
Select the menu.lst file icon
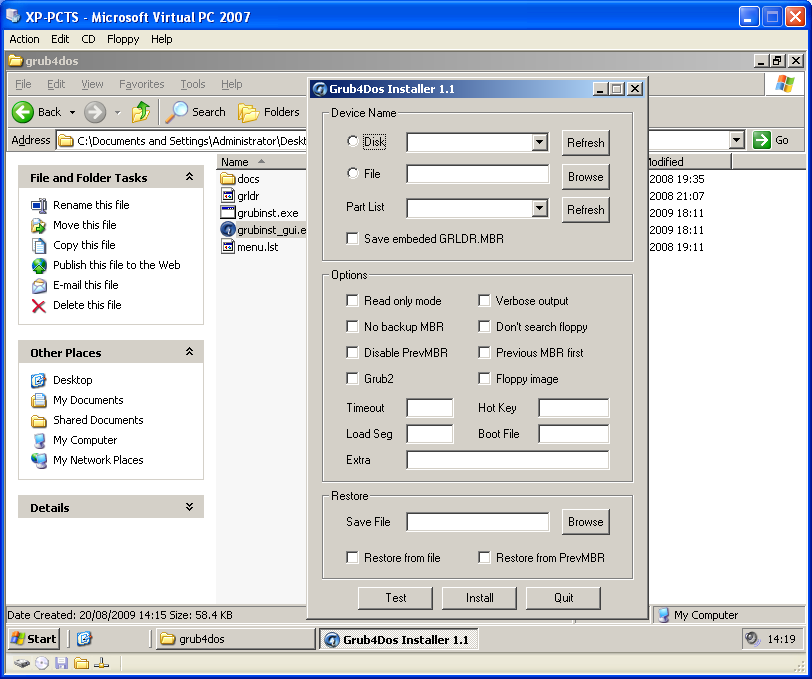(228, 247)
